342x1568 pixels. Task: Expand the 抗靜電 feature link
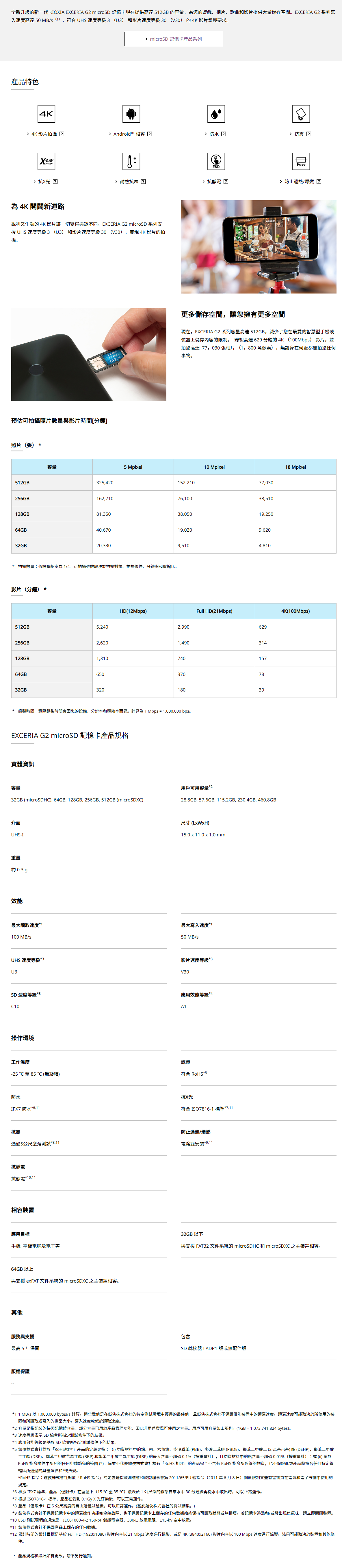click(213, 182)
